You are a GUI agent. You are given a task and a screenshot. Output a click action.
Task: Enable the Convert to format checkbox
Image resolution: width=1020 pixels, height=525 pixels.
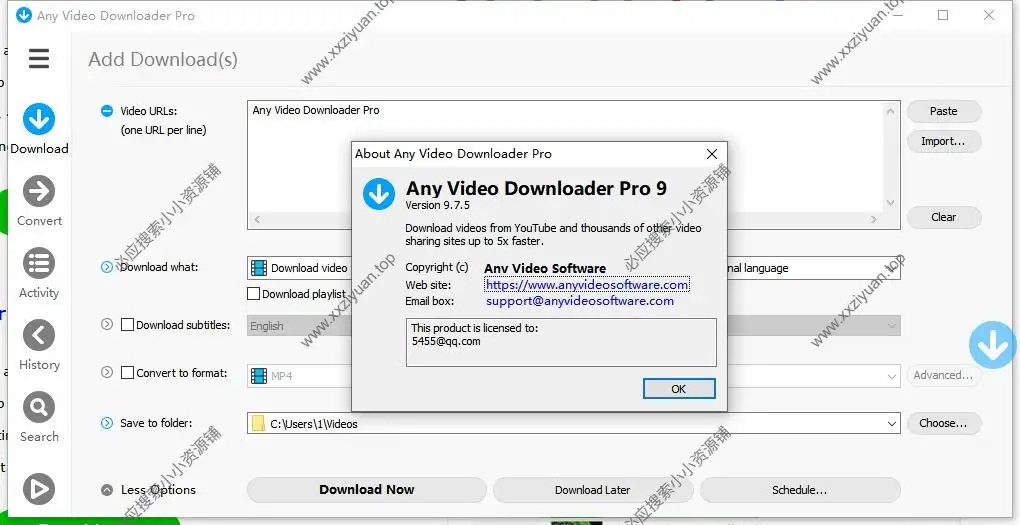coord(128,373)
